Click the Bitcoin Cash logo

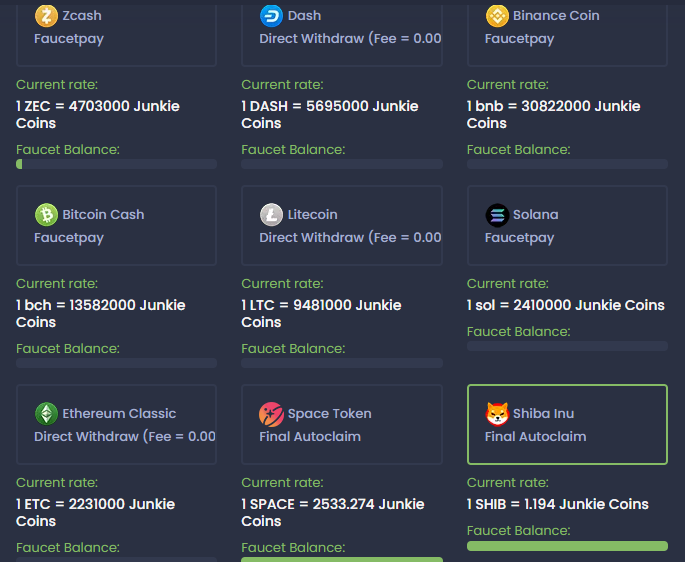pos(46,215)
